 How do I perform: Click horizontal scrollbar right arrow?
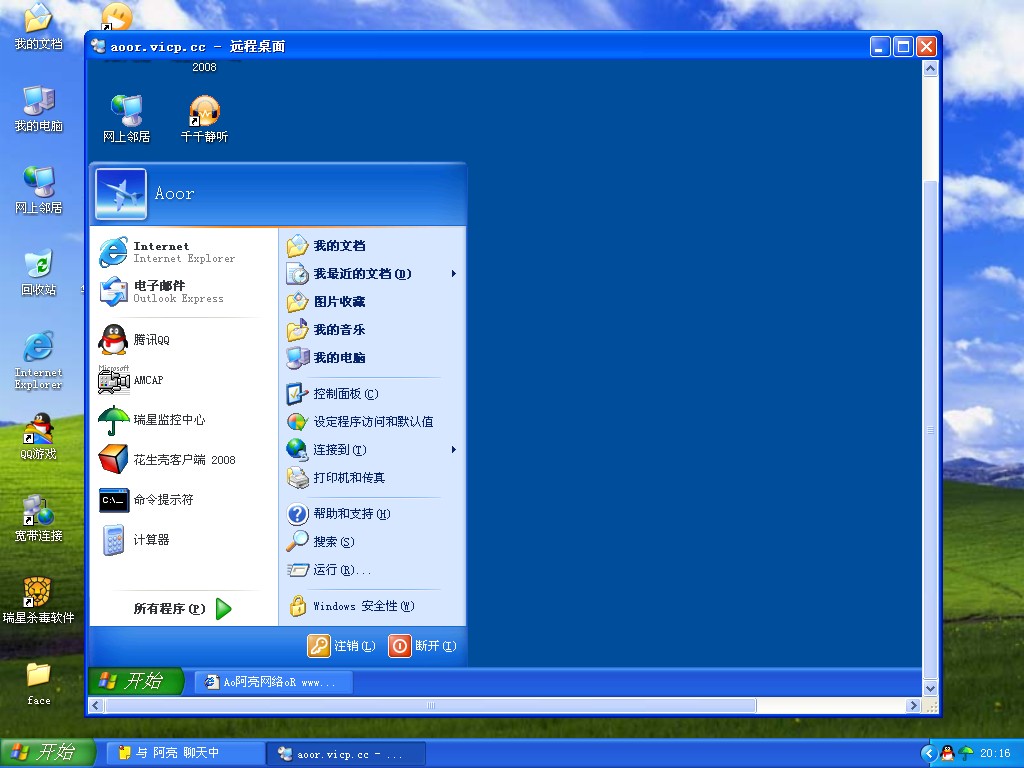(x=914, y=705)
